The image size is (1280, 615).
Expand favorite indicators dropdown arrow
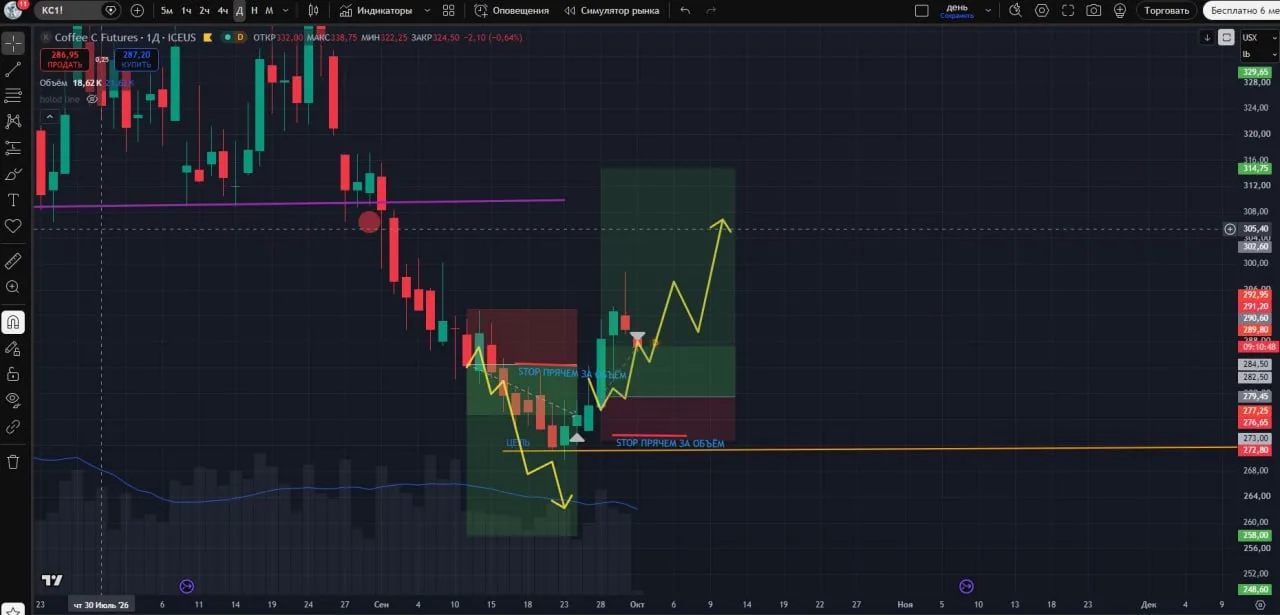pos(427,10)
